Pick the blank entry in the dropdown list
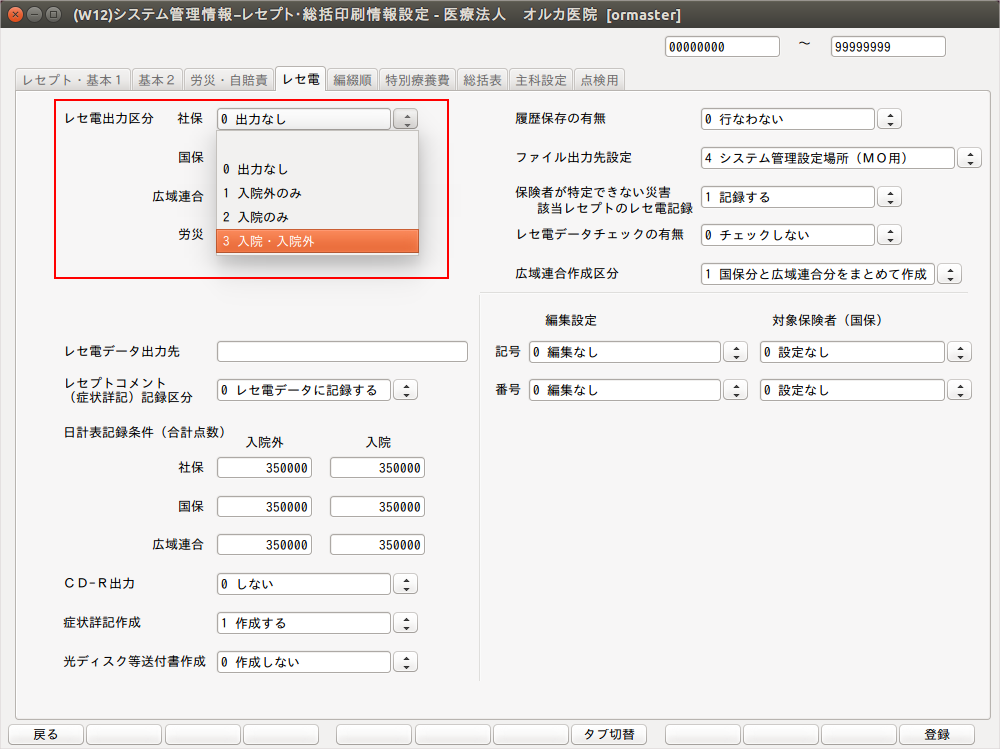Screen dimensions: 1000x749 click(x=318, y=145)
